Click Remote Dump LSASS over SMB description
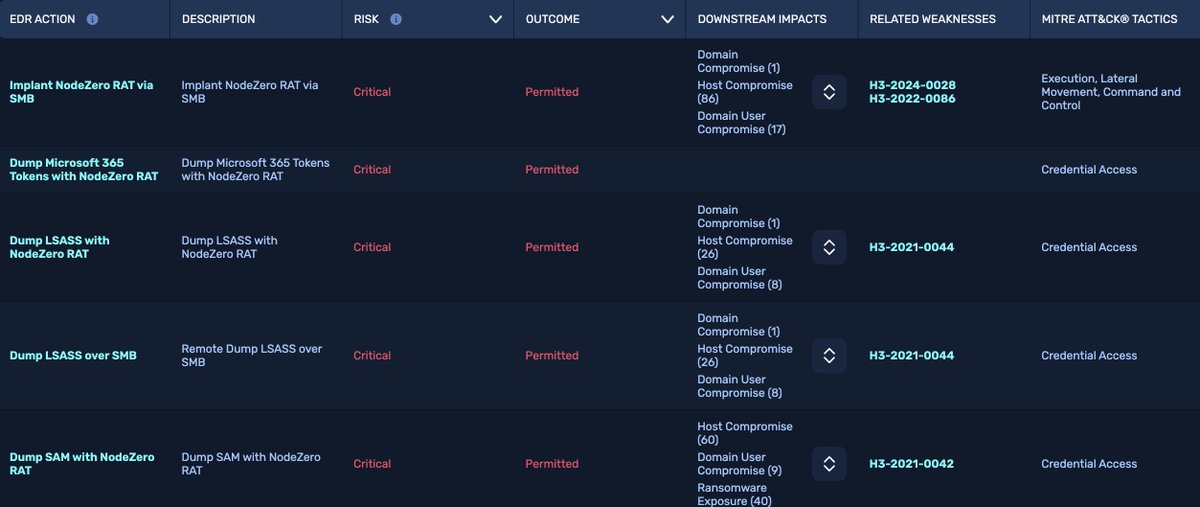 (252, 355)
